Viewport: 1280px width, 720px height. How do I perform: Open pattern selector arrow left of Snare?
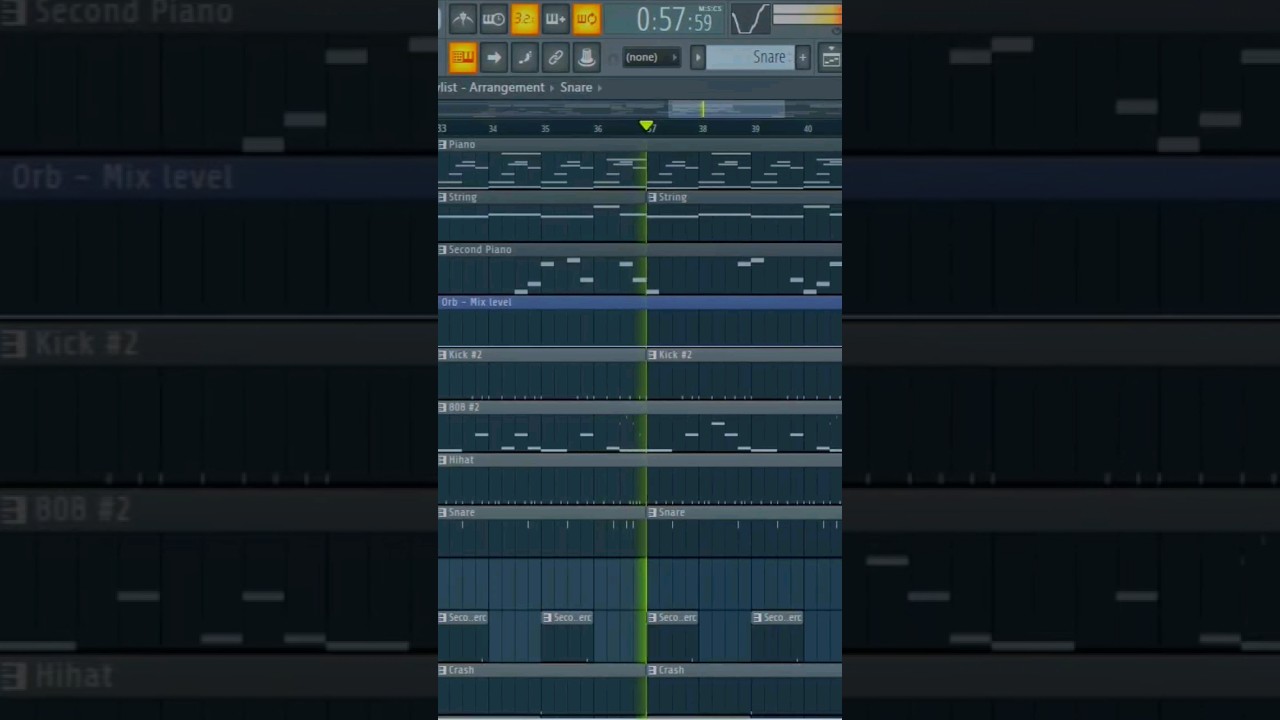[698, 57]
